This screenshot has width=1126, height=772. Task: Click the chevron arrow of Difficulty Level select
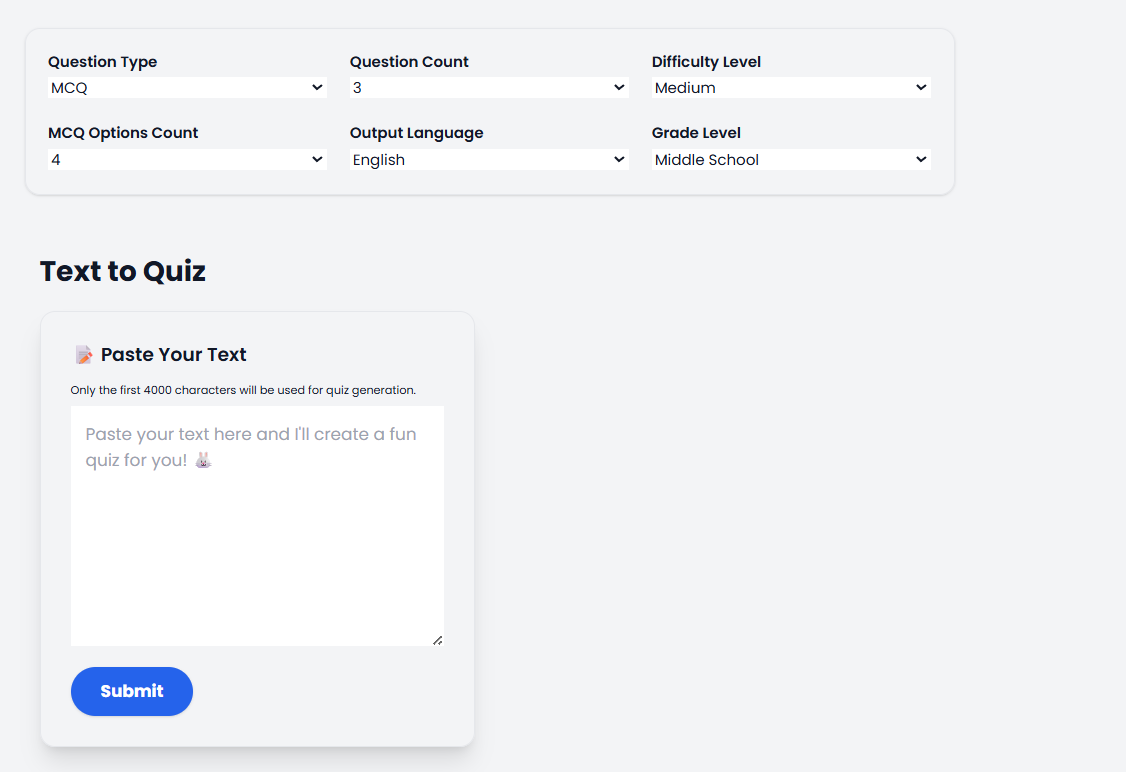(921, 88)
